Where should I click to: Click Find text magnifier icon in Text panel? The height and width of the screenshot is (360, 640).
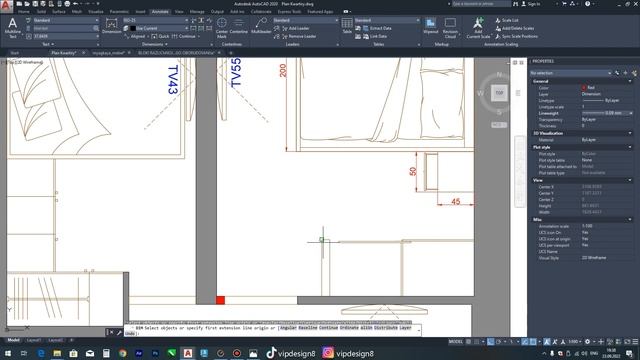click(96, 28)
